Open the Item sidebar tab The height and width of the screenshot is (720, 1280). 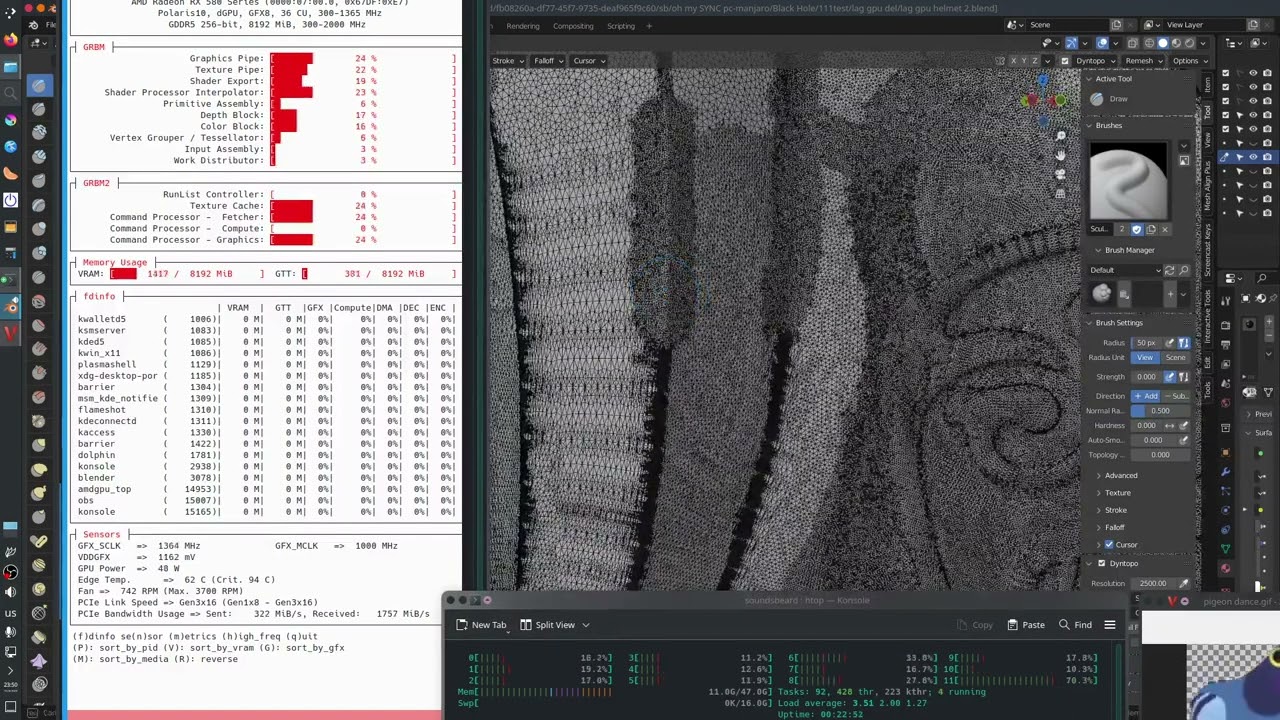click(x=1207, y=86)
